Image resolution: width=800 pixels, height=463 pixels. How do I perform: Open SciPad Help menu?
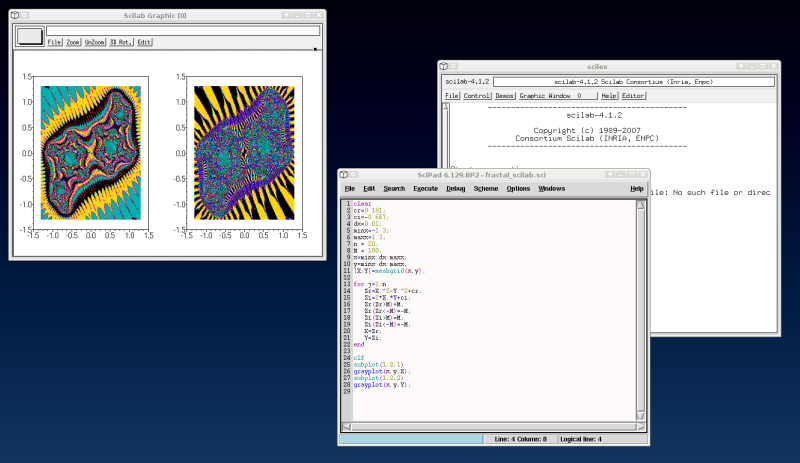[x=637, y=188]
